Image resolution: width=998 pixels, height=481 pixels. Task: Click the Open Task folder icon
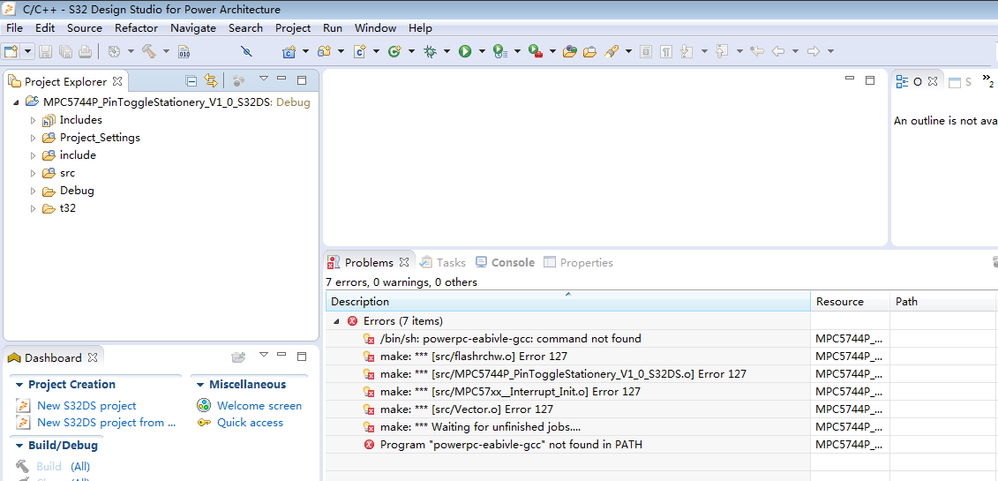(x=590, y=52)
